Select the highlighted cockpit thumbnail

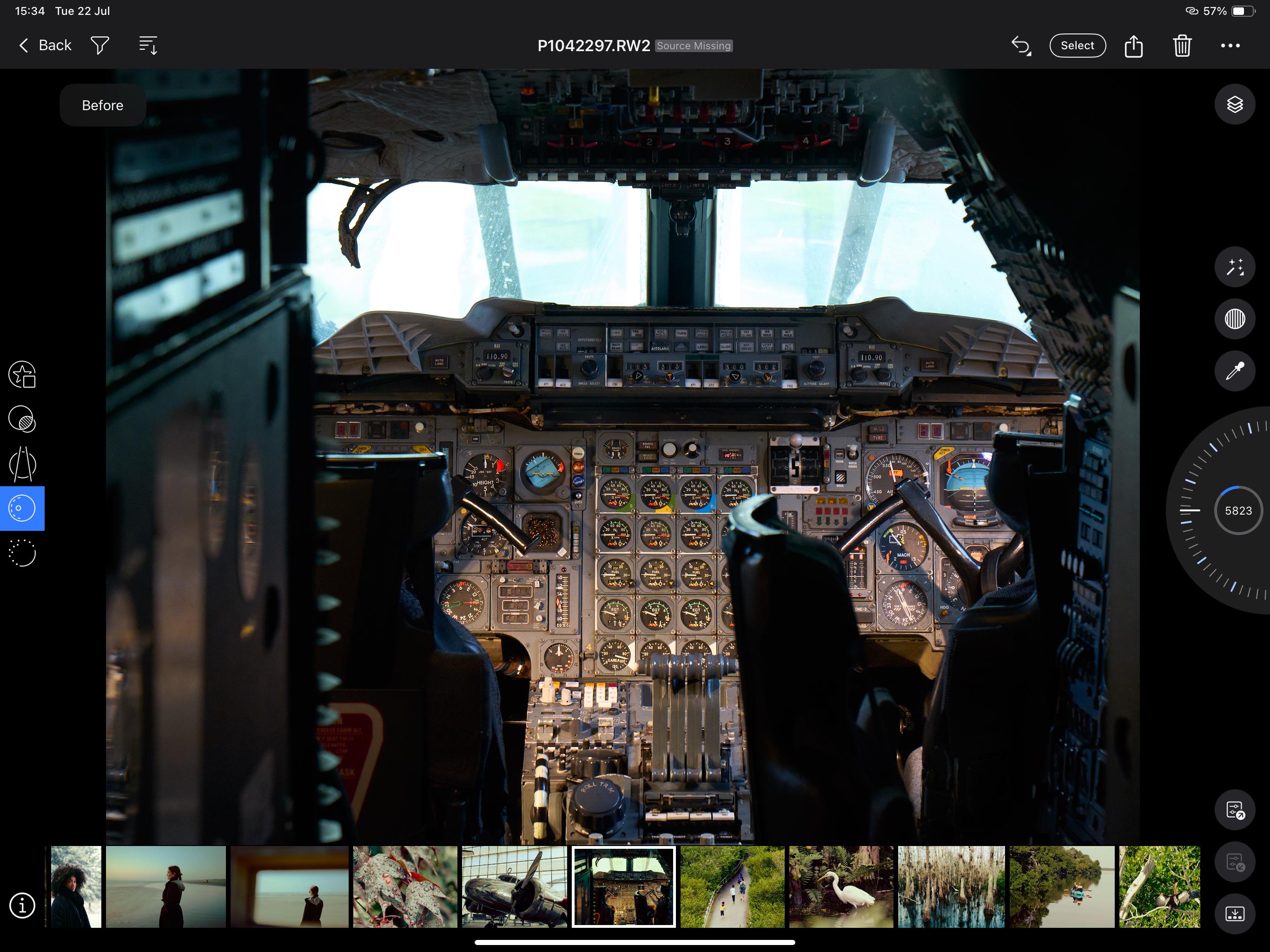pos(623,886)
